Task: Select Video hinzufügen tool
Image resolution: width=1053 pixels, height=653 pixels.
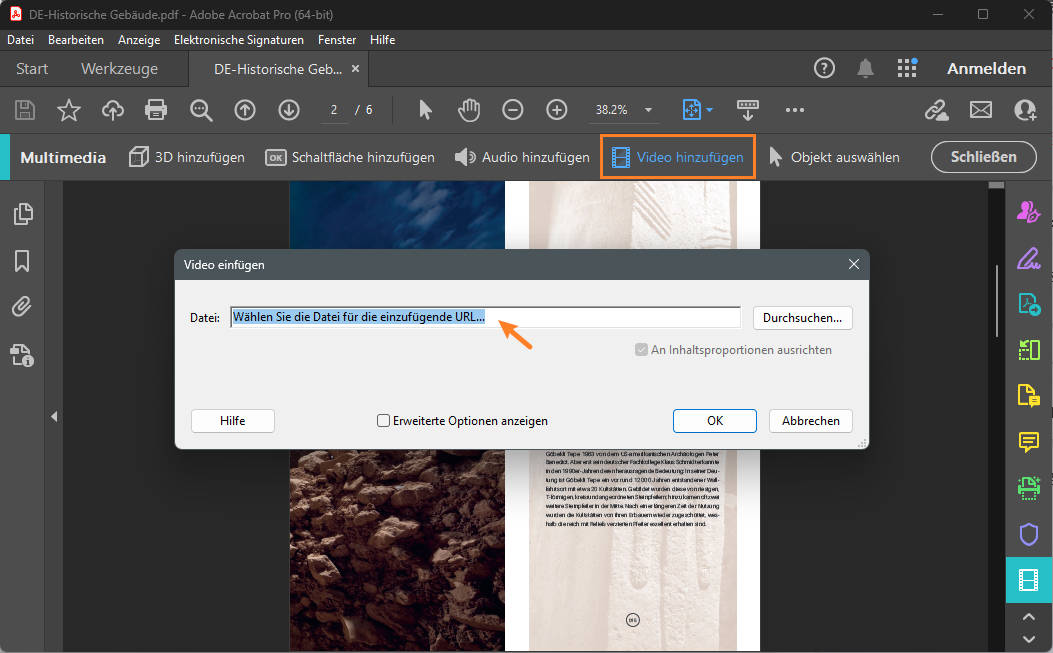Action: 678,157
